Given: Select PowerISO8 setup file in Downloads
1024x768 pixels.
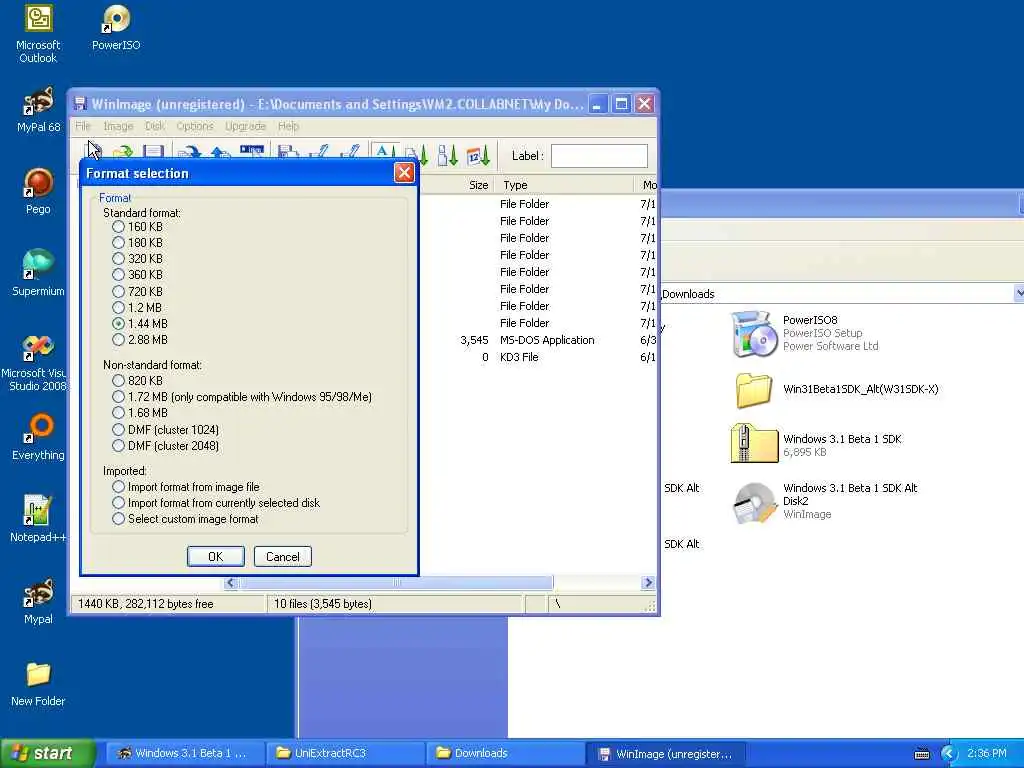Looking at the screenshot, I should tap(805, 334).
